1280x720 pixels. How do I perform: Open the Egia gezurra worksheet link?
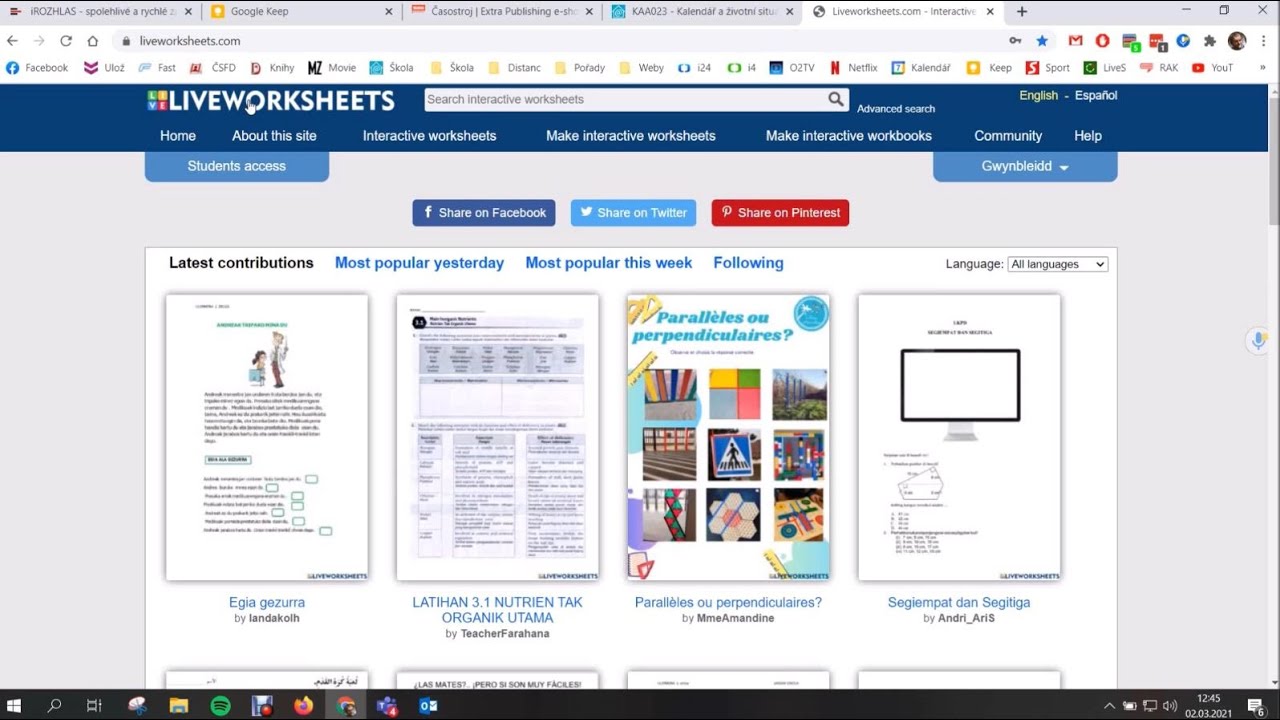267,603
